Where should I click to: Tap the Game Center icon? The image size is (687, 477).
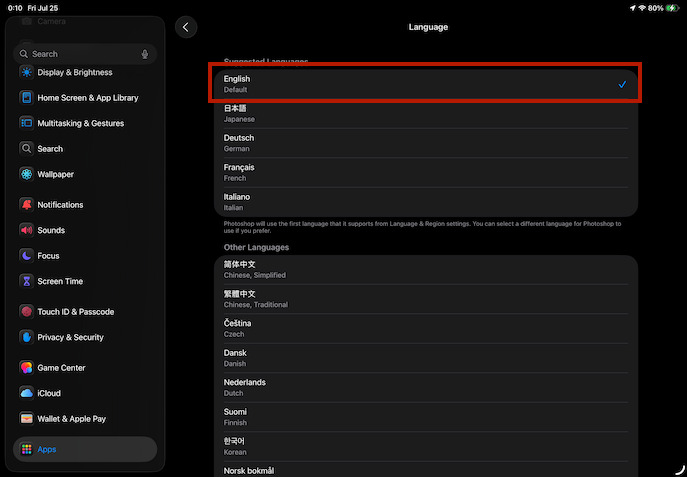pos(26,367)
